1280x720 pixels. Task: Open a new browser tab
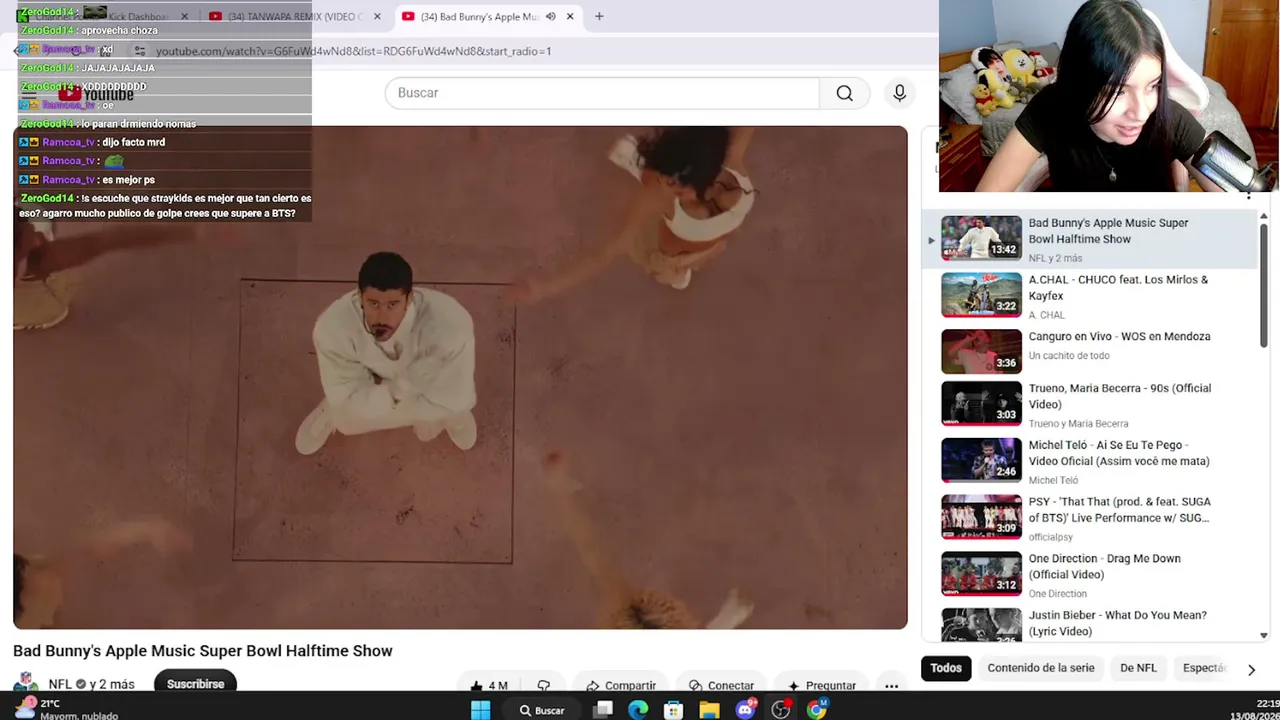(599, 16)
